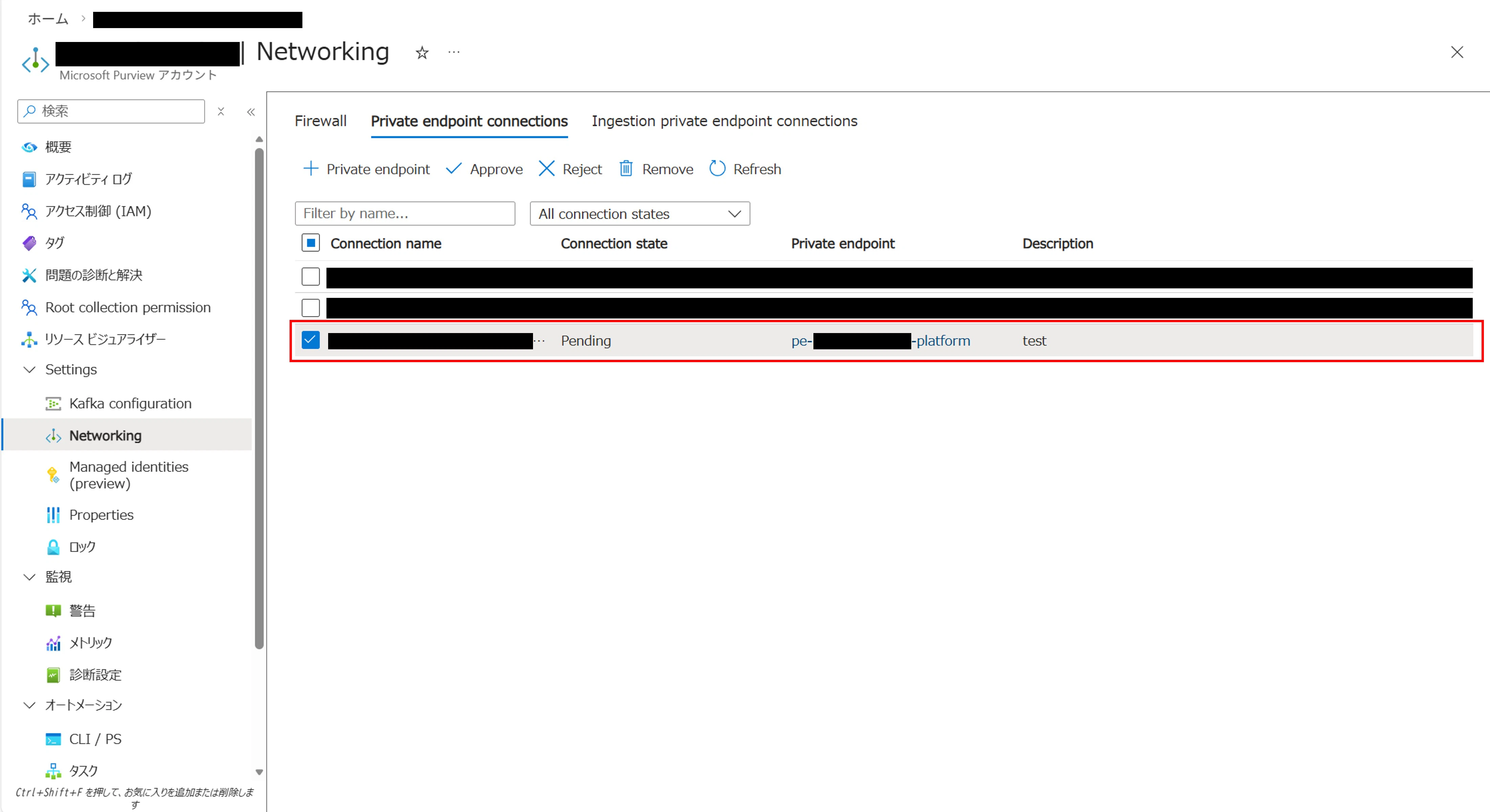Open Kafka configuration from sidebar
Image resolution: width=1490 pixels, height=812 pixels.
(130, 403)
